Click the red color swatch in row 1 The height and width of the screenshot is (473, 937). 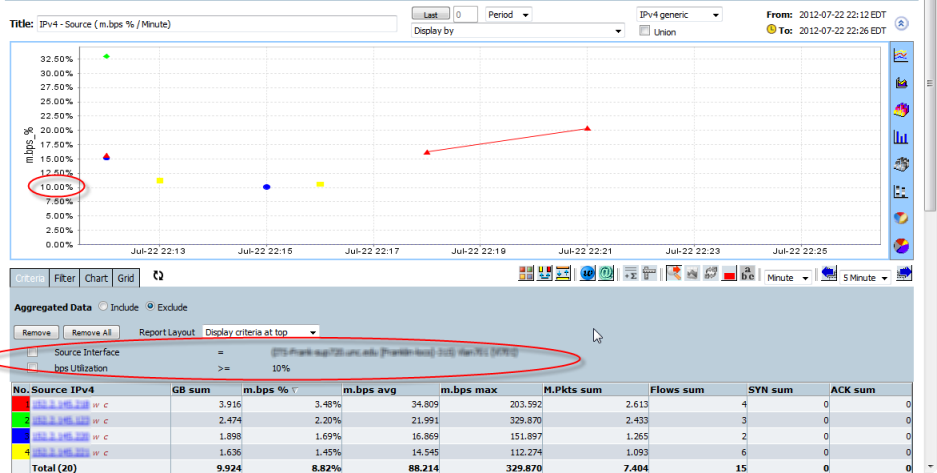click(20, 404)
